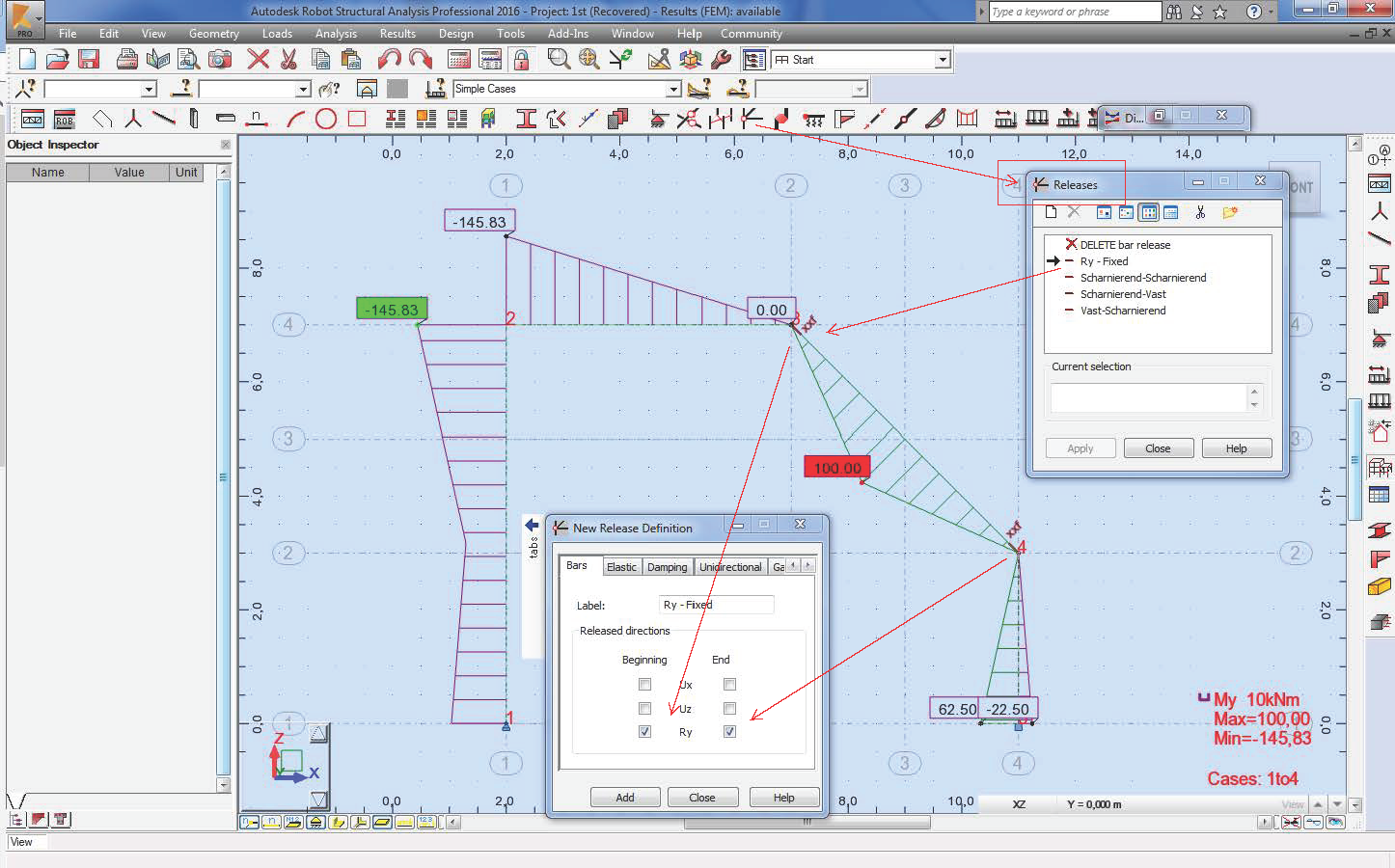Run calculations using the calculator icon
Screen dimensions: 1395x868
click(x=459, y=60)
